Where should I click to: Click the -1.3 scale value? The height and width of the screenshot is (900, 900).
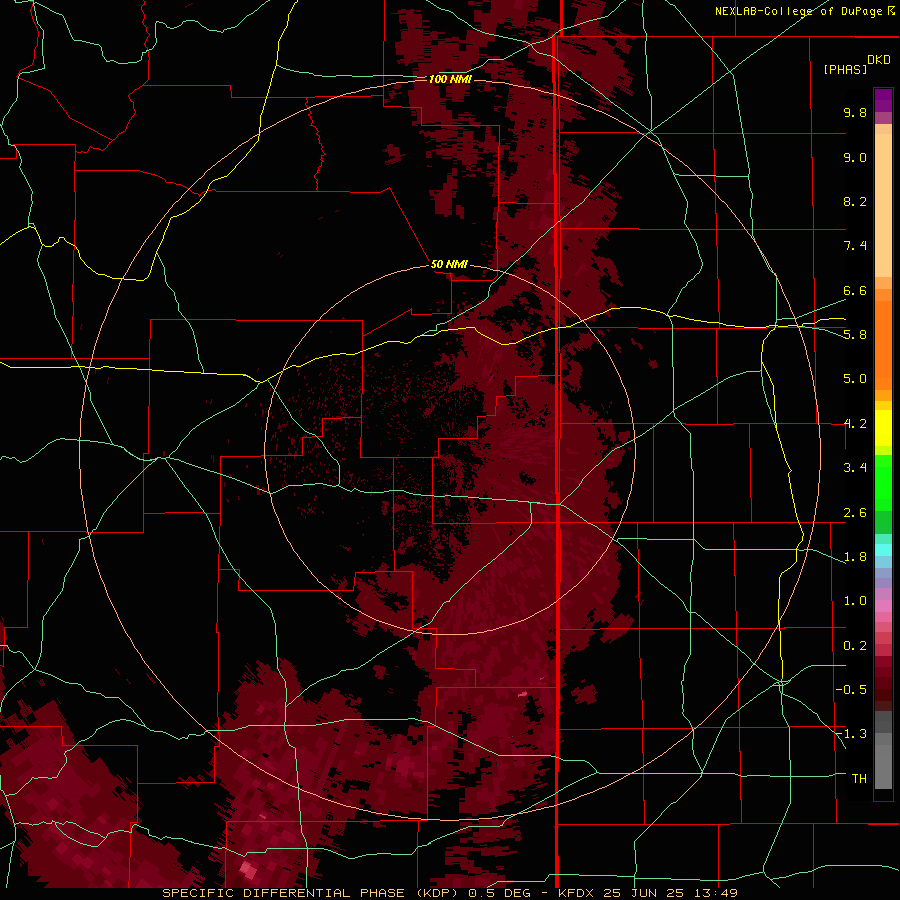coord(851,734)
